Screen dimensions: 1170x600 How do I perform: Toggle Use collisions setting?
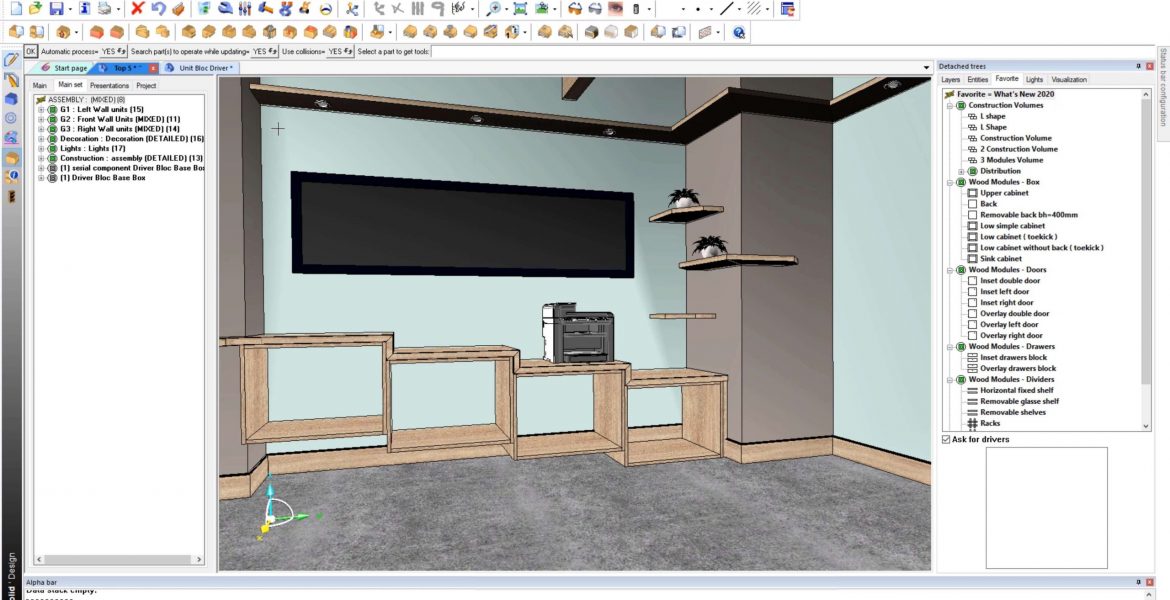338,51
